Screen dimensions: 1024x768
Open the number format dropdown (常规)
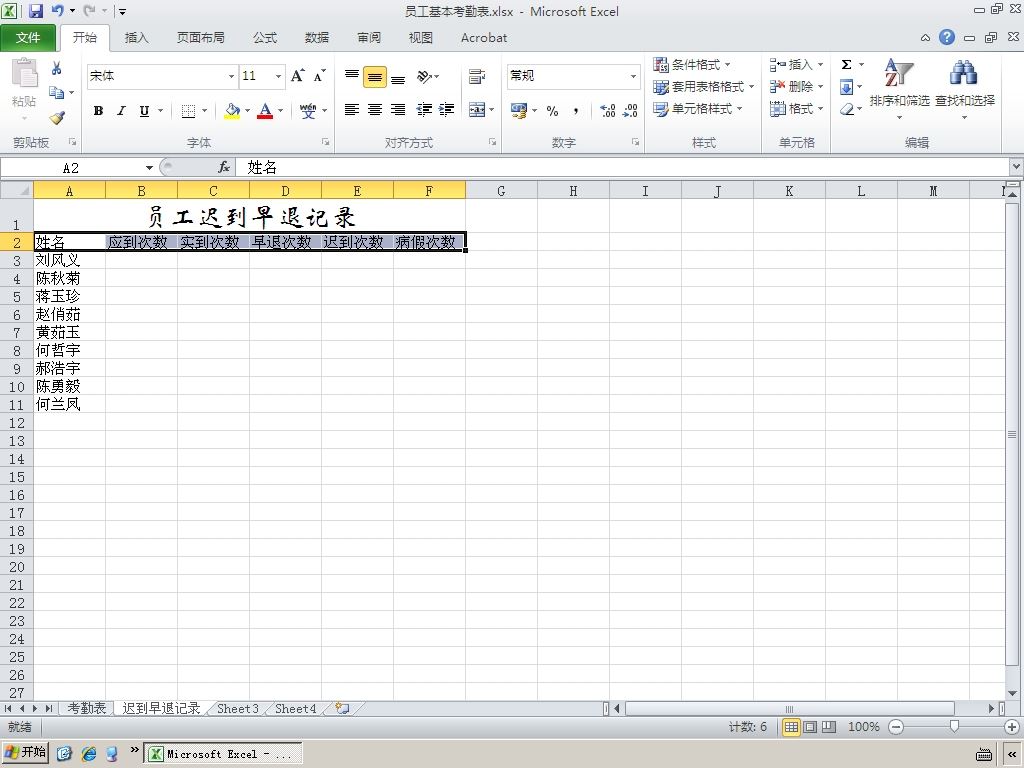tap(633, 76)
